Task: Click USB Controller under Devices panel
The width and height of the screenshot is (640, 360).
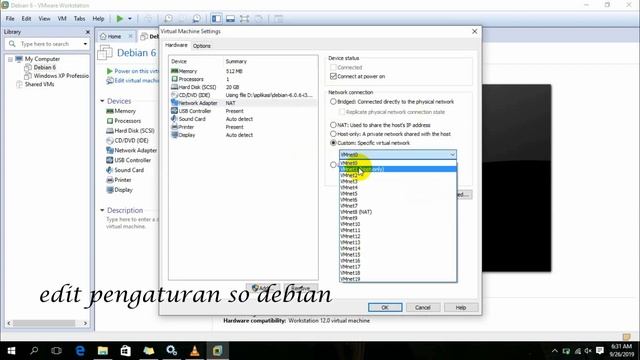Action: click(x=129, y=160)
